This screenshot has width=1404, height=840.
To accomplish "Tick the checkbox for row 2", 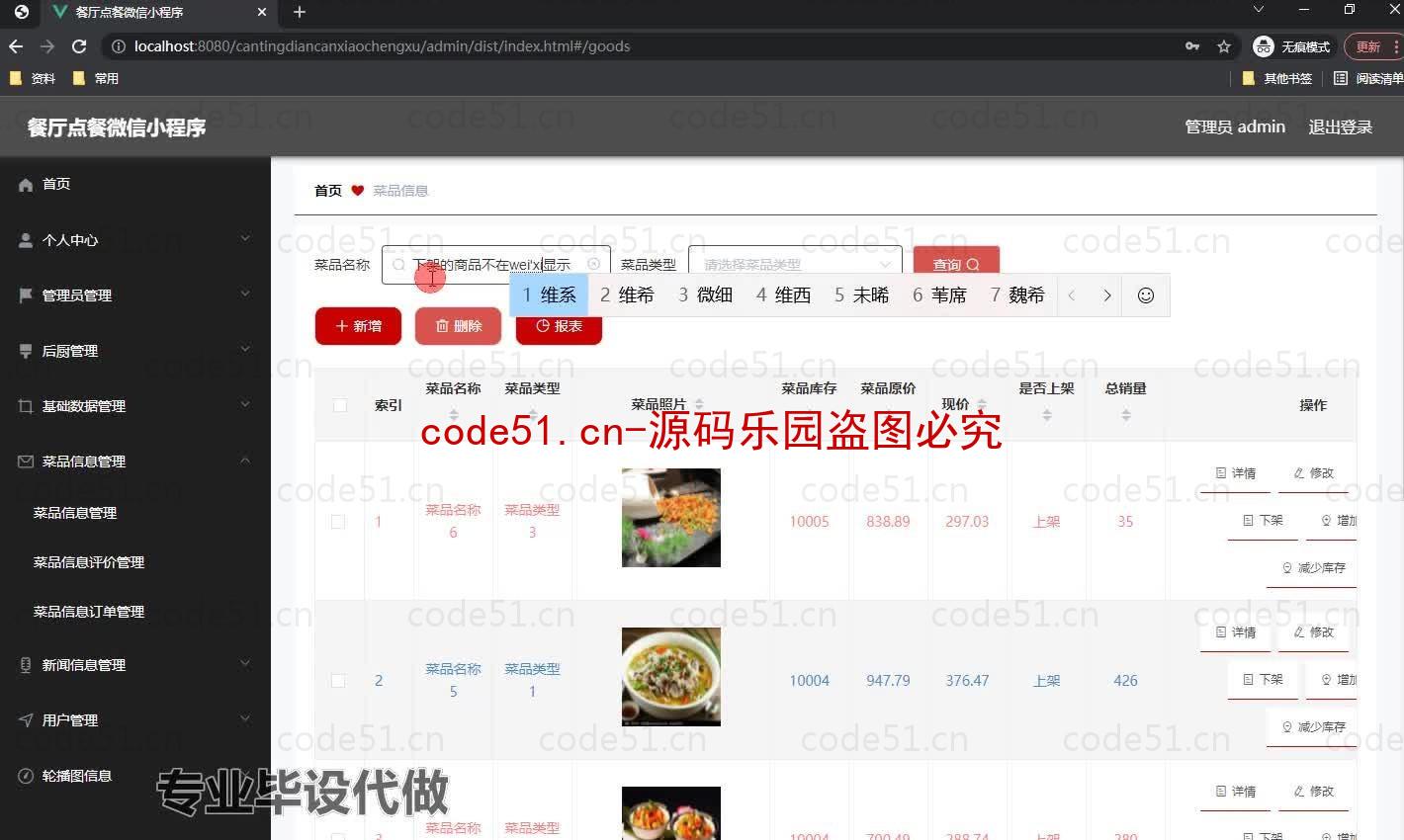I will 338,680.
